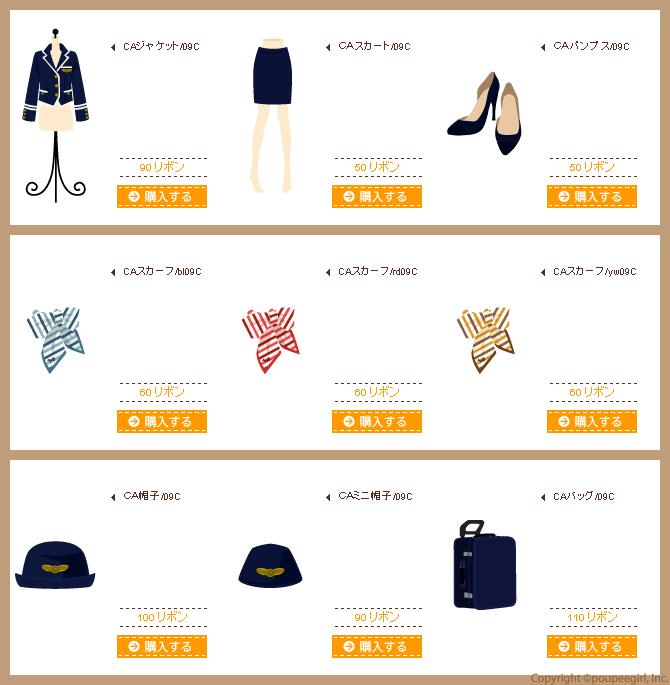Select the CA brimmed hat icon
The height and width of the screenshot is (685, 670).
click(55, 565)
